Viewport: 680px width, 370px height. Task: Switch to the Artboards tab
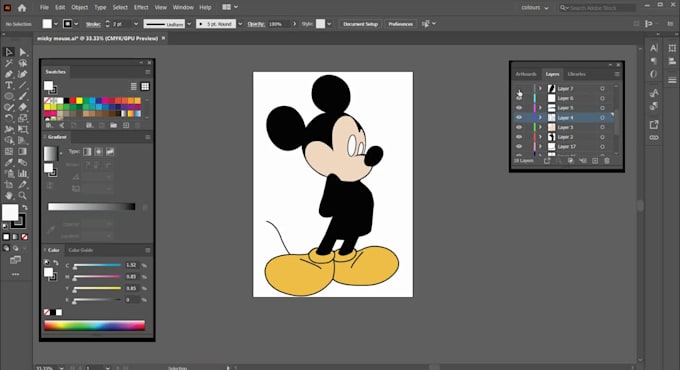526,74
